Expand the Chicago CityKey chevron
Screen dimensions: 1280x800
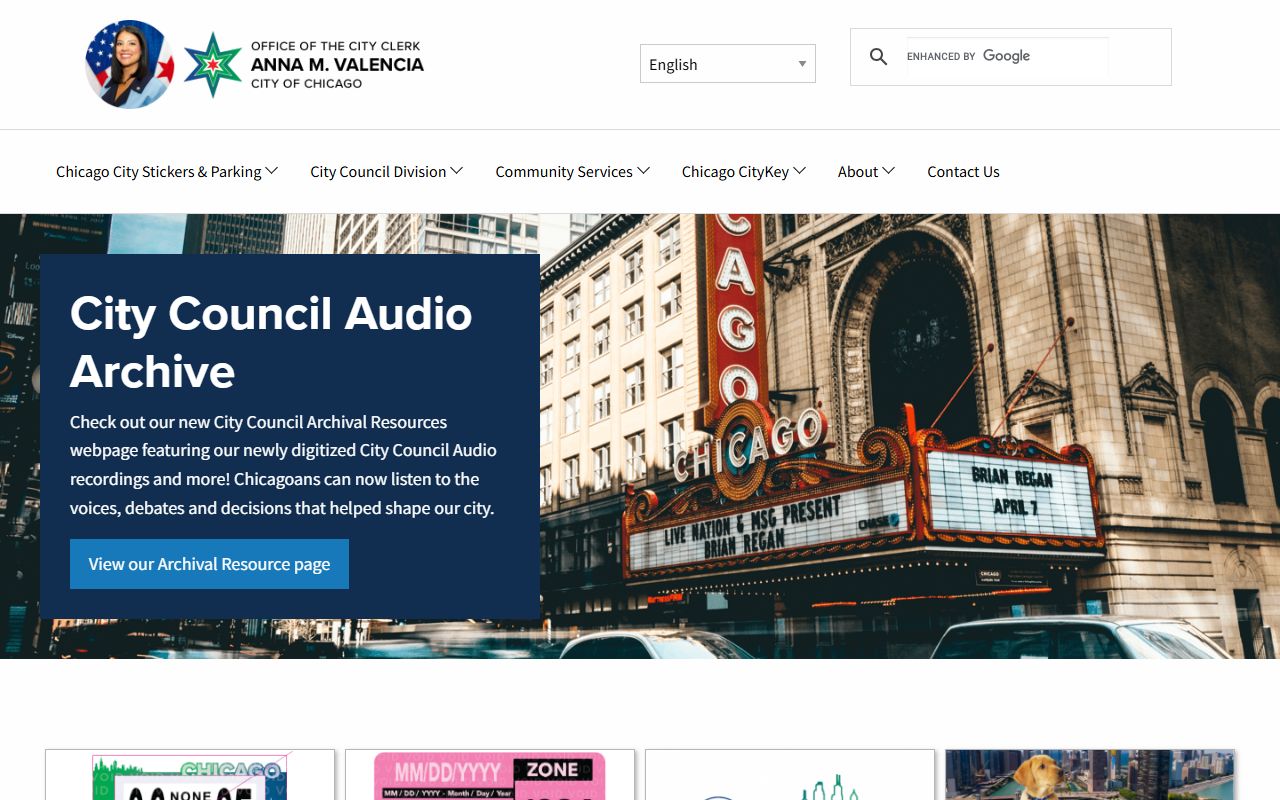[x=800, y=171]
